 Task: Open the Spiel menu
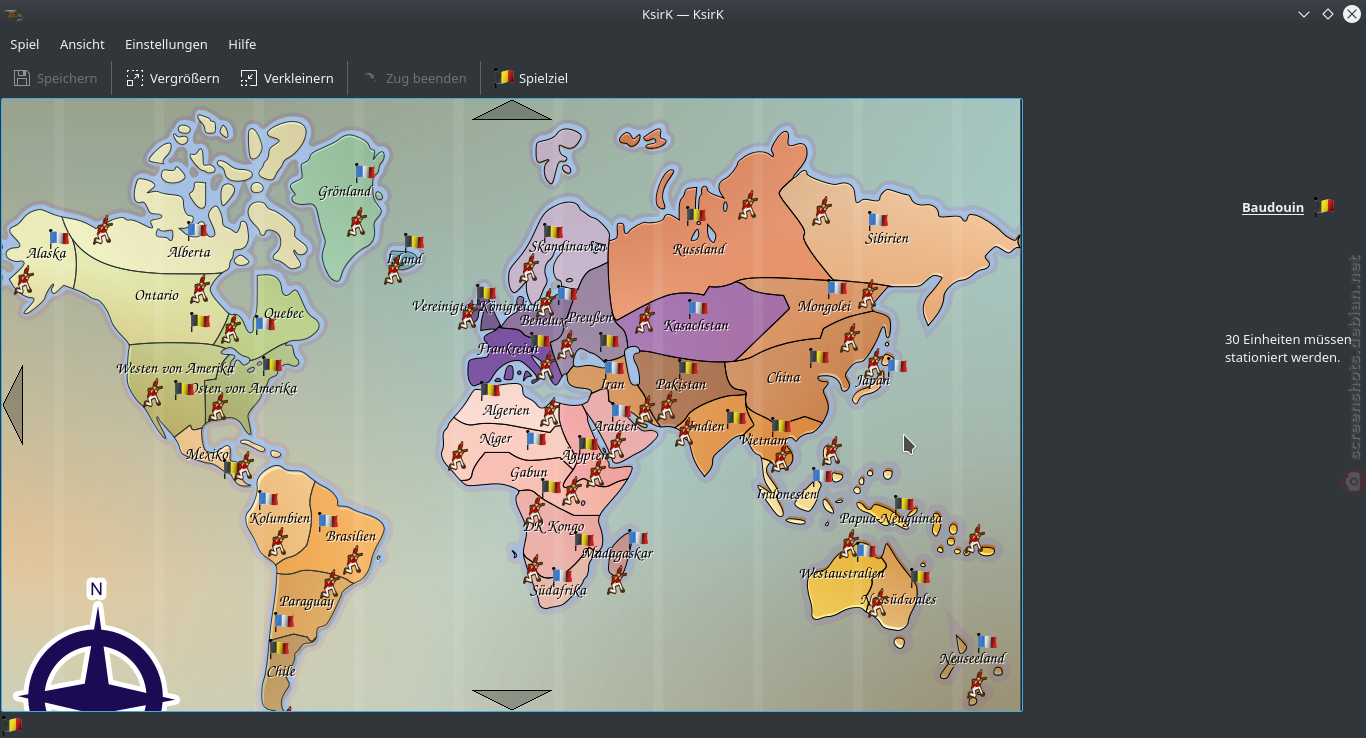point(24,44)
